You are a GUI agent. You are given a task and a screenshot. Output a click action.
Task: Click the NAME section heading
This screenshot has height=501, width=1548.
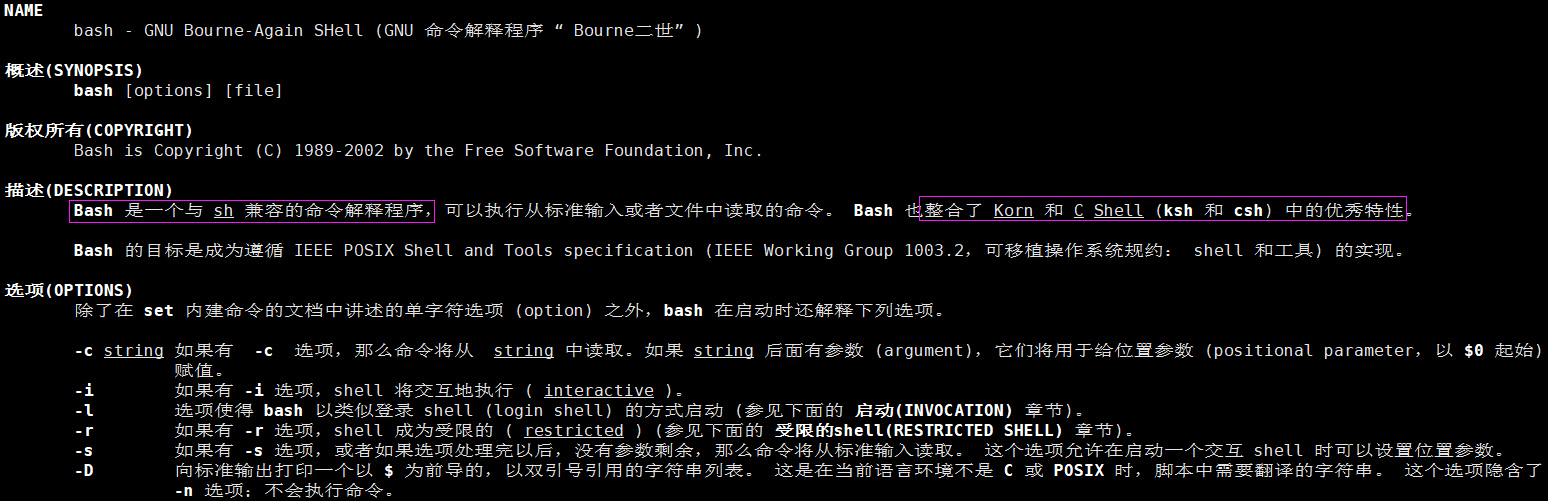tap(24, 10)
